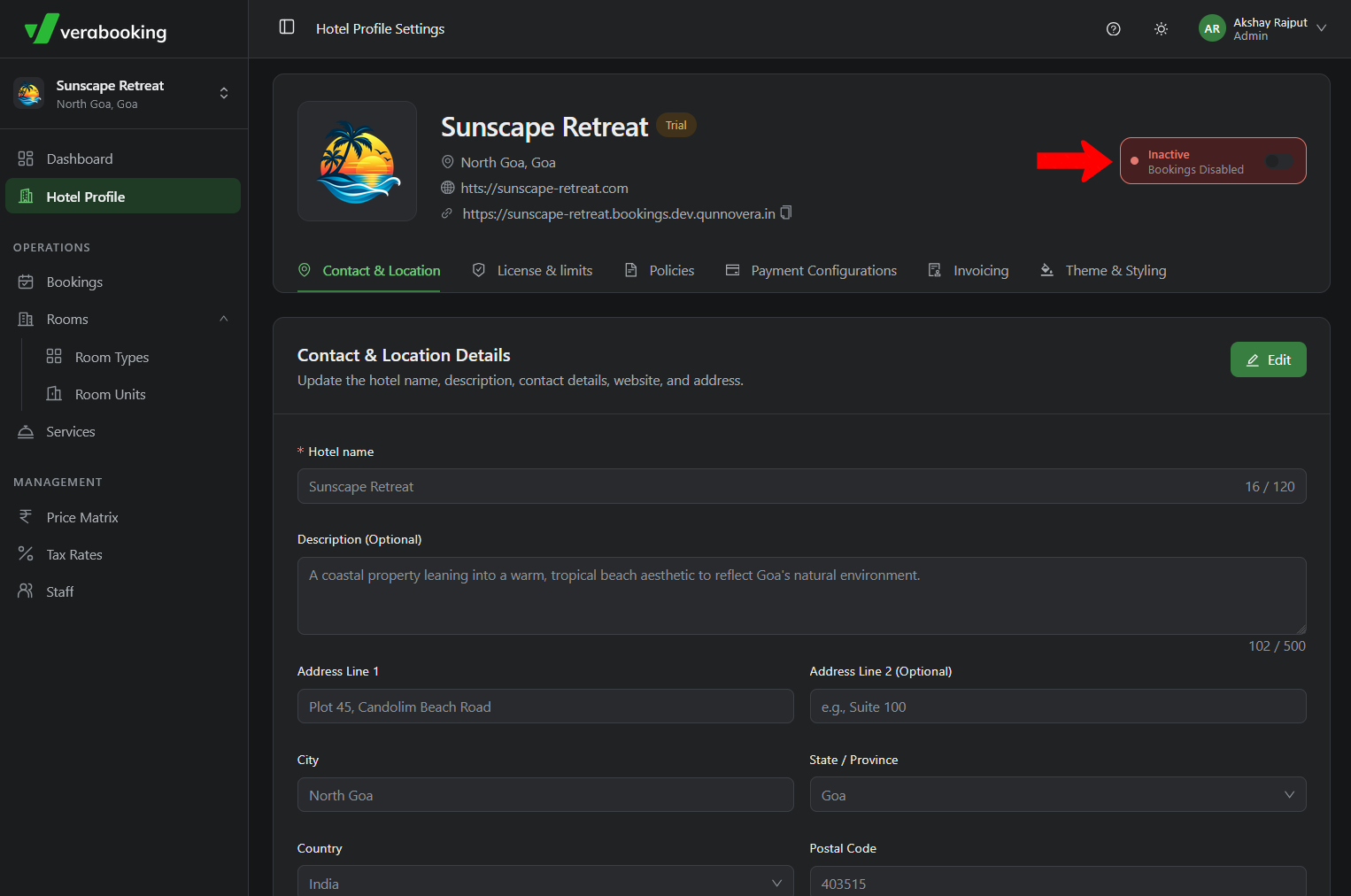The width and height of the screenshot is (1351, 896).
Task: Open Bookings in the sidebar
Action: tap(123, 282)
